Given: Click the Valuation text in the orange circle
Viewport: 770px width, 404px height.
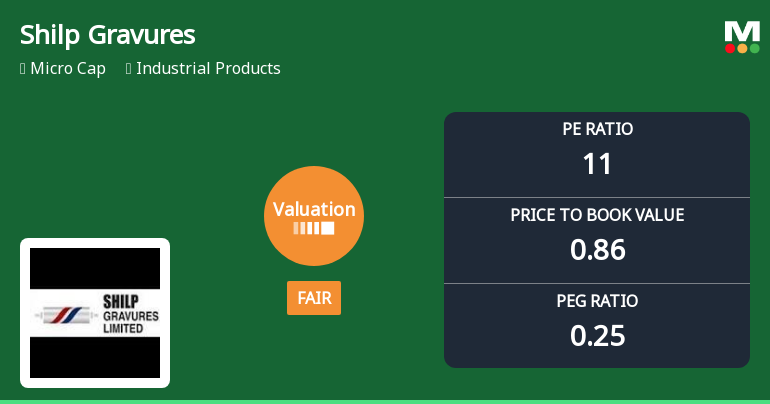Looking at the screenshot, I should pyautogui.click(x=314, y=209).
